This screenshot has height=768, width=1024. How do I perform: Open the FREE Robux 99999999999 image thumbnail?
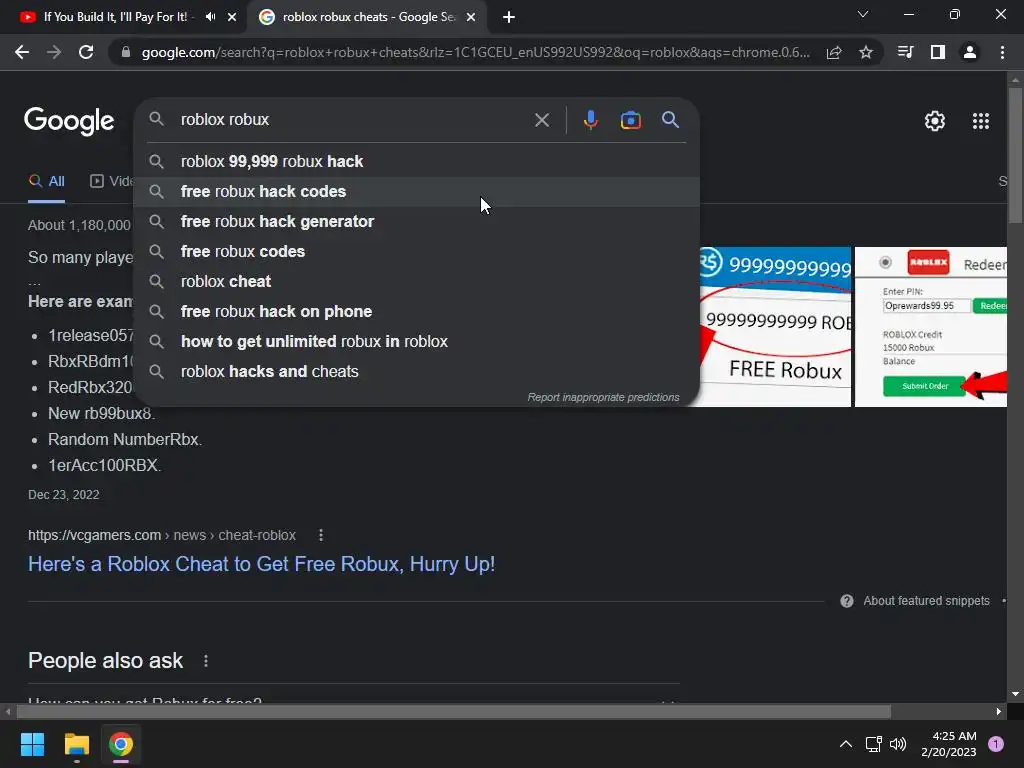click(x=775, y=327)
